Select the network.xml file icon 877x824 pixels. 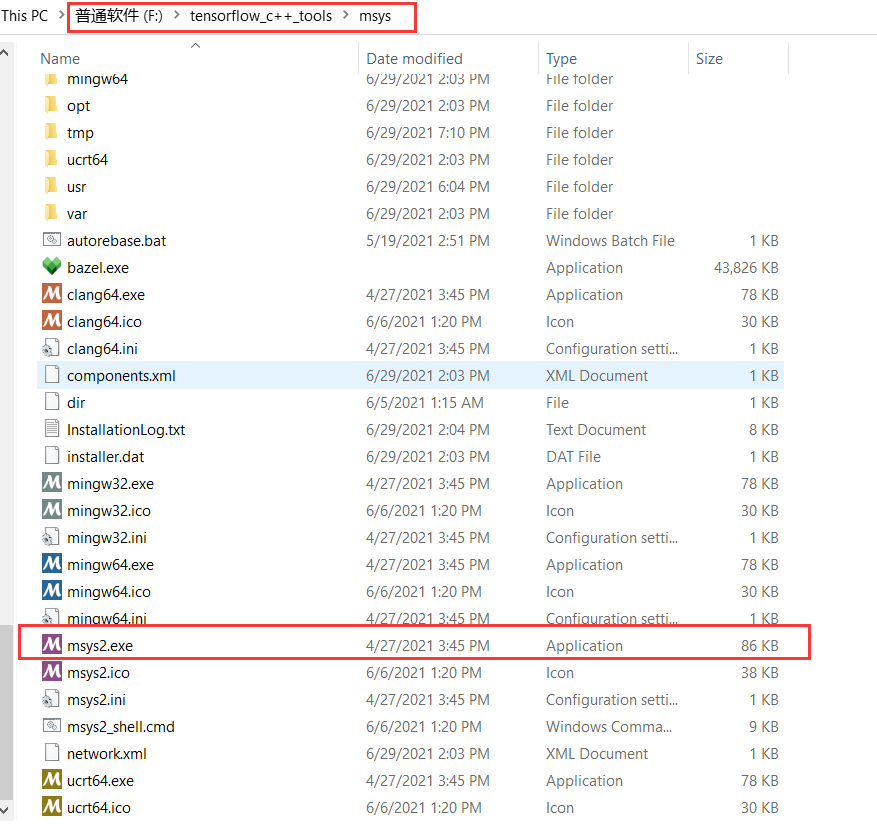51,753
